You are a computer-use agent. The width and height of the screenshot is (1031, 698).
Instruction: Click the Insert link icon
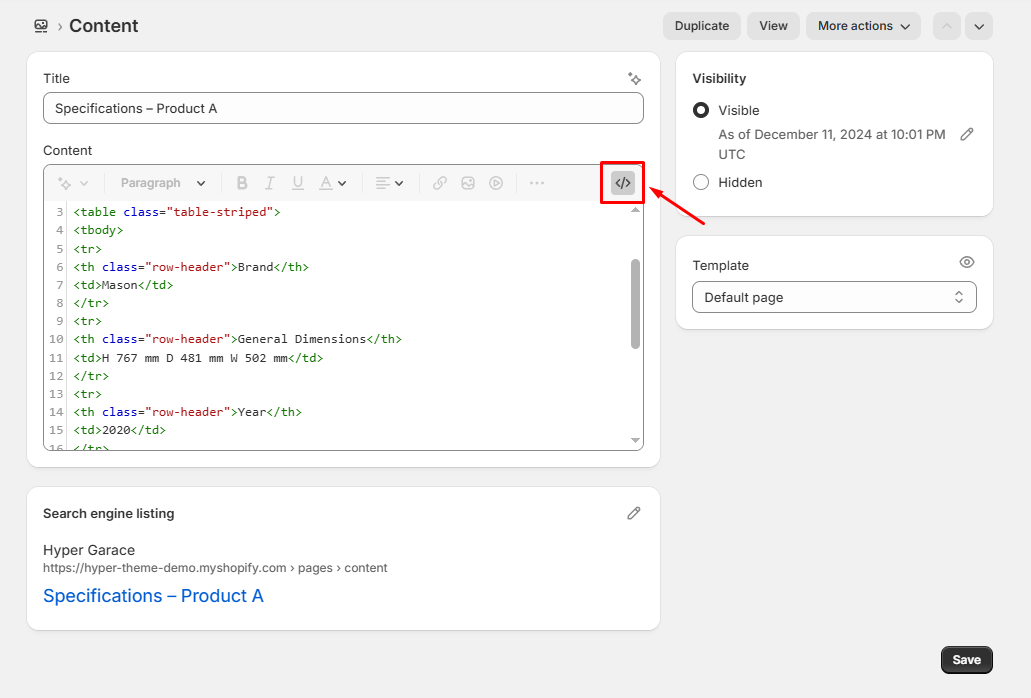point(439,183)
